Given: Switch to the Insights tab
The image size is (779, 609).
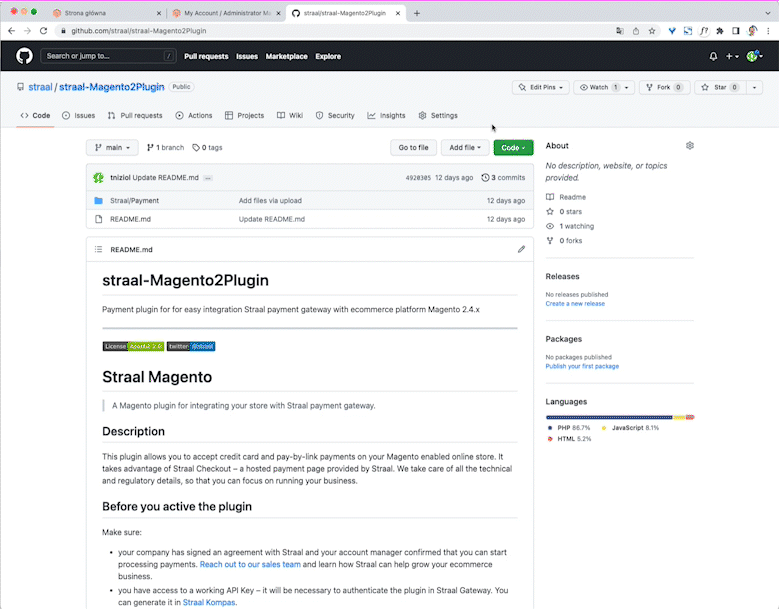Looking at the screenshot, I should point(387,115).
